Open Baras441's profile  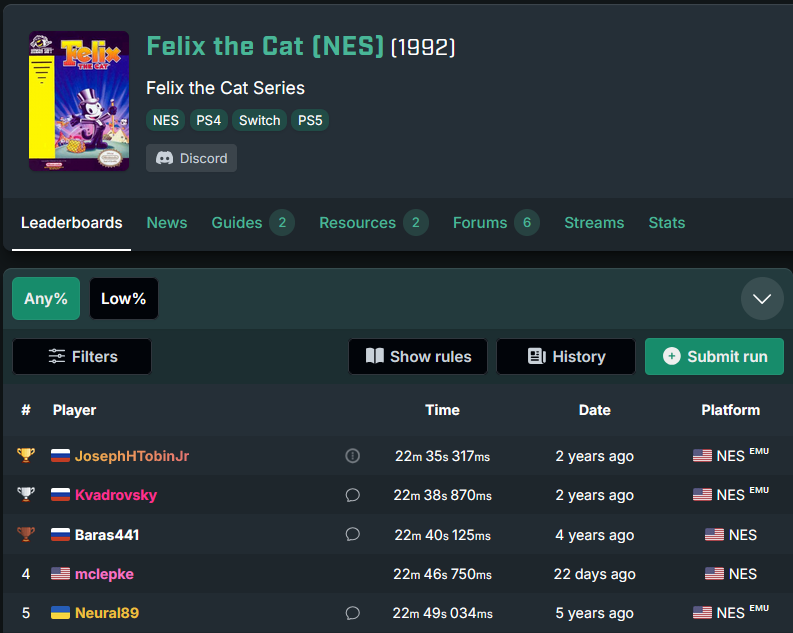[x=107, y=535]
